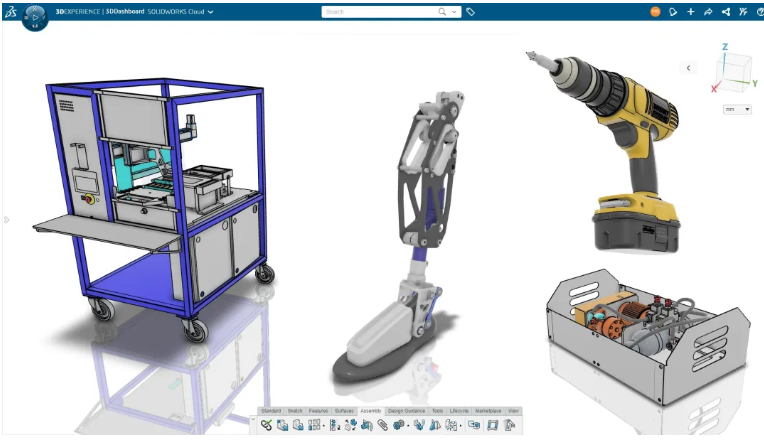Screen dimensions: 764x446
Task: Expand the left side panel arrow
Action: (6, 220)
